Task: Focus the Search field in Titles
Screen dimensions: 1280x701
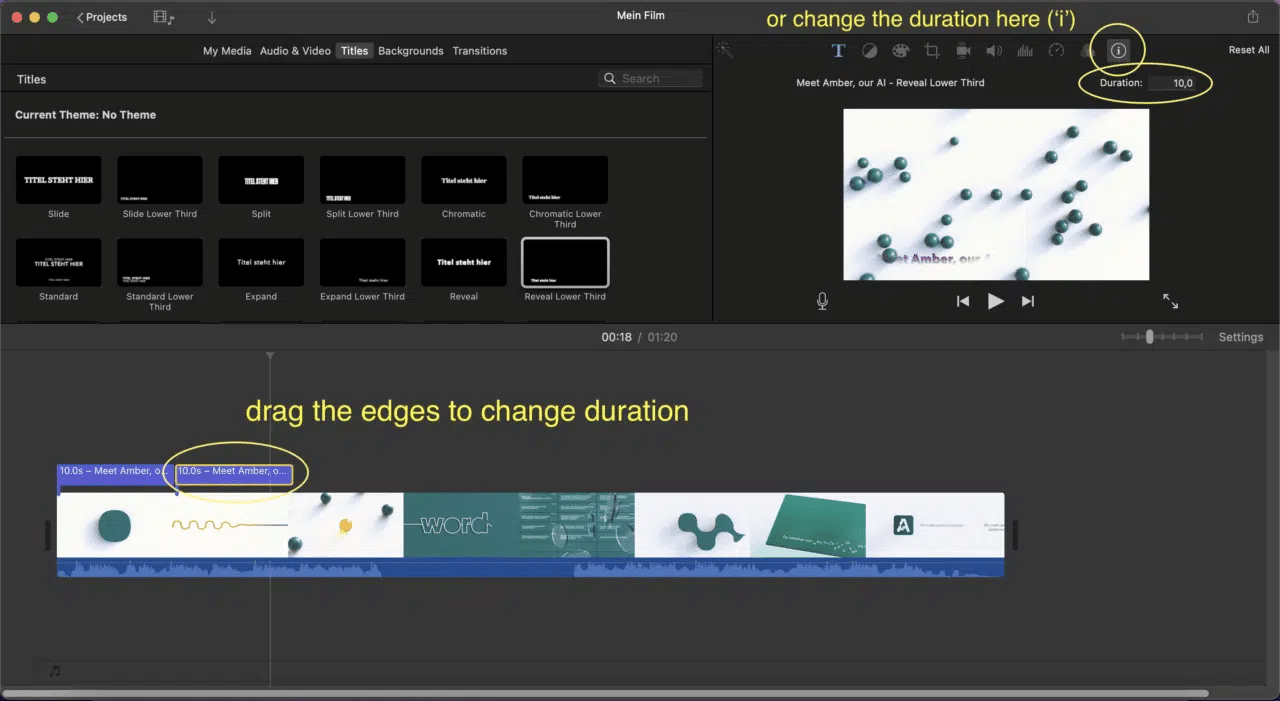Action: pos(651,79)
